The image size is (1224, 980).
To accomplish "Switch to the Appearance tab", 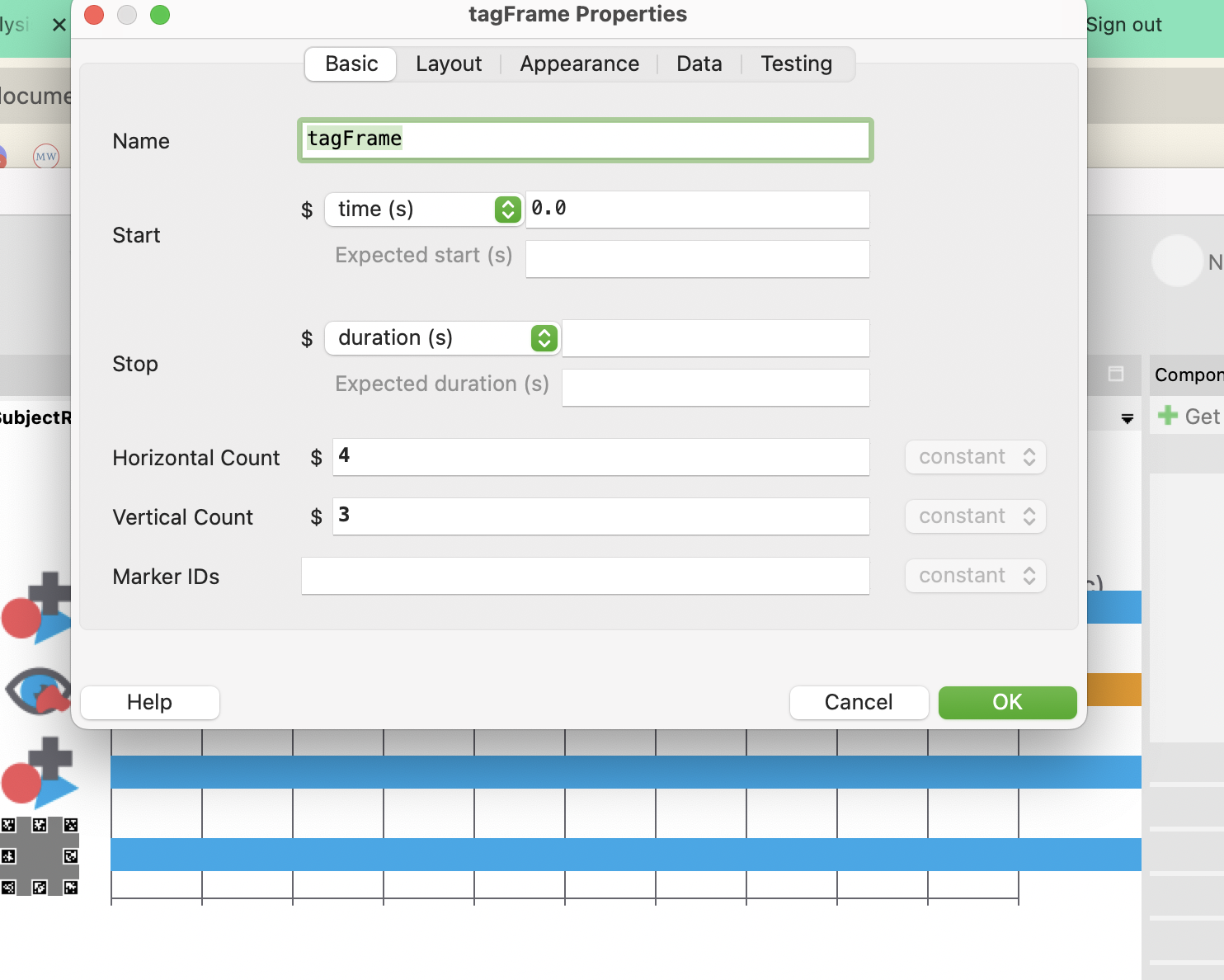I will pos(579,64).
